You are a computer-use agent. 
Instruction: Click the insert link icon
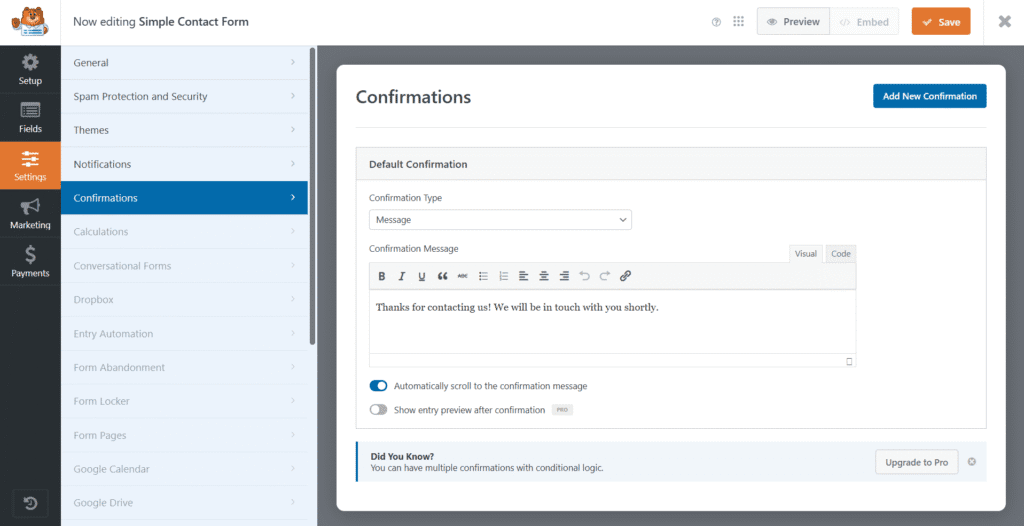[625, 276]
